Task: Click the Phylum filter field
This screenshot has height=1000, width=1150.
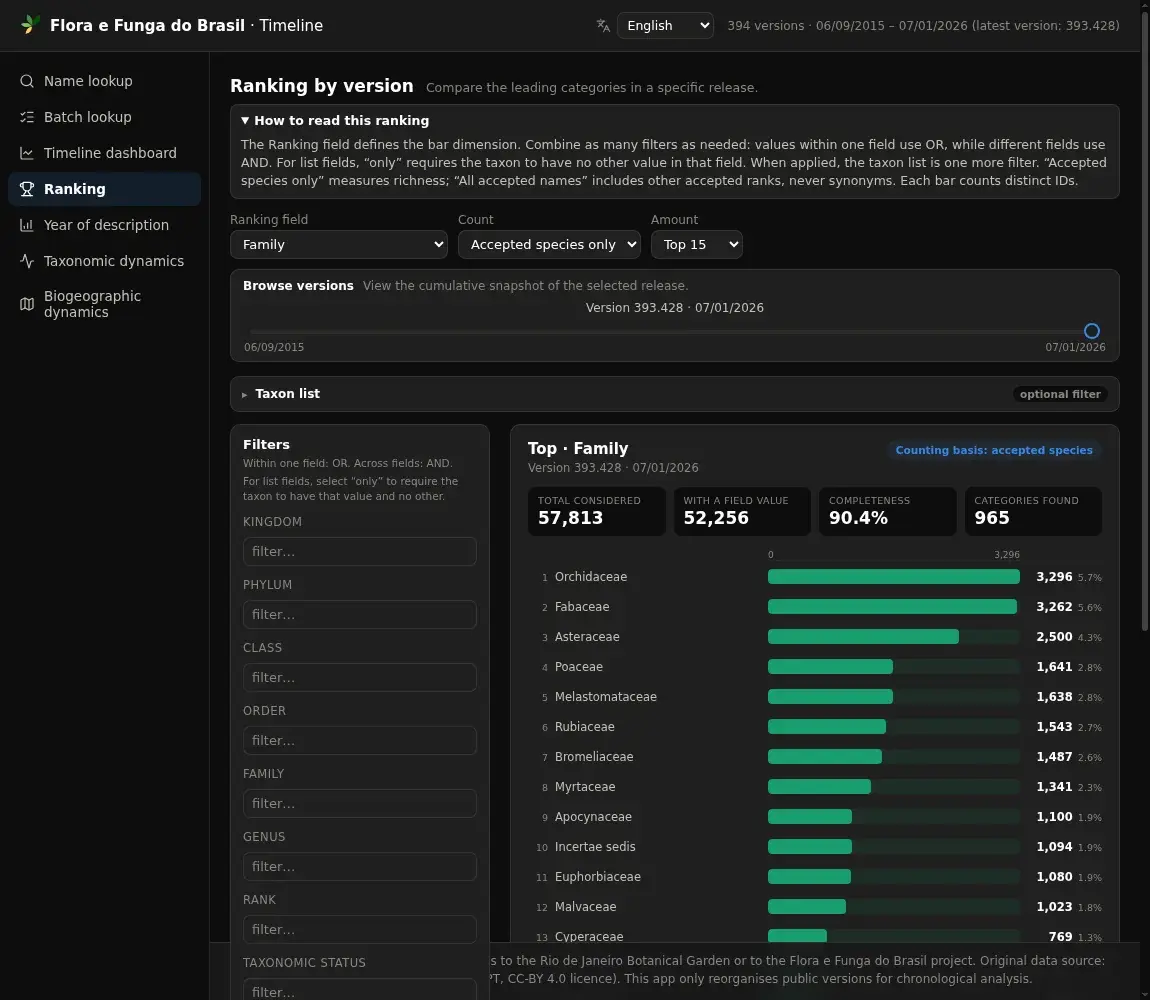Action: click(x=359, y=614)
